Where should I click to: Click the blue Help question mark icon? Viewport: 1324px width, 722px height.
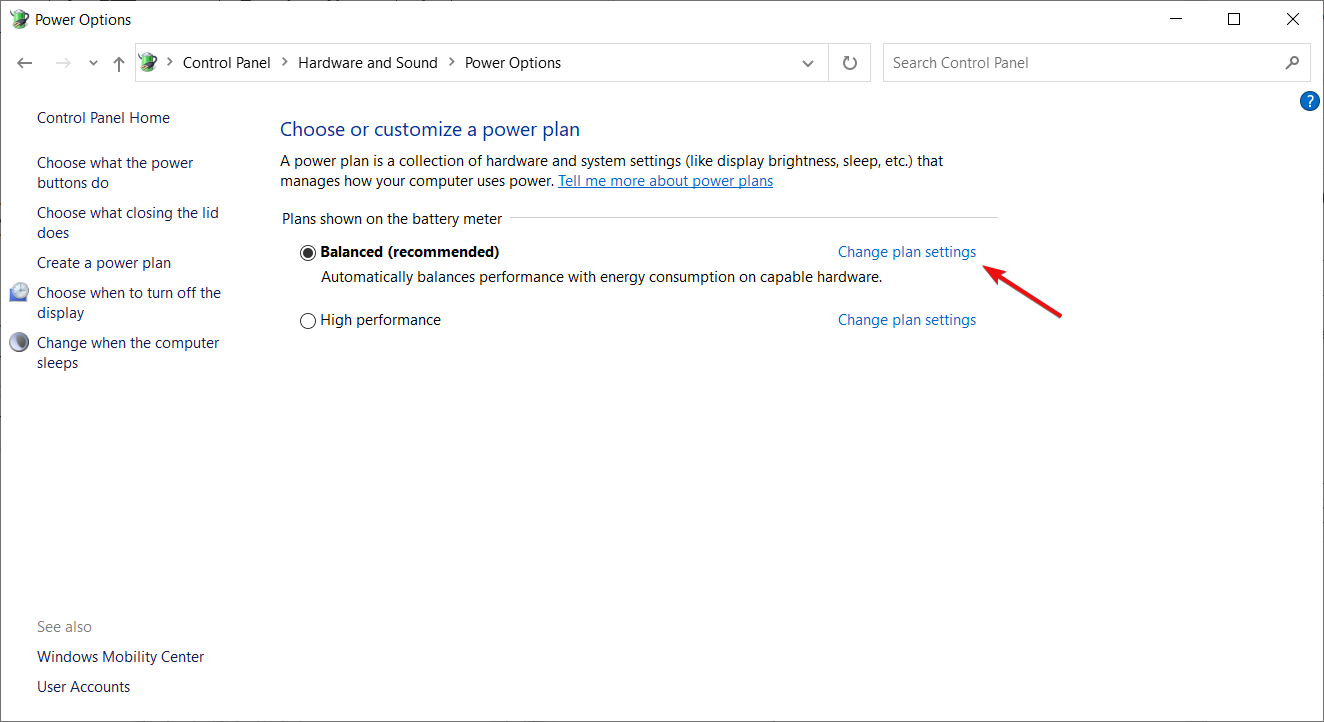click(x=1309, y=101)
